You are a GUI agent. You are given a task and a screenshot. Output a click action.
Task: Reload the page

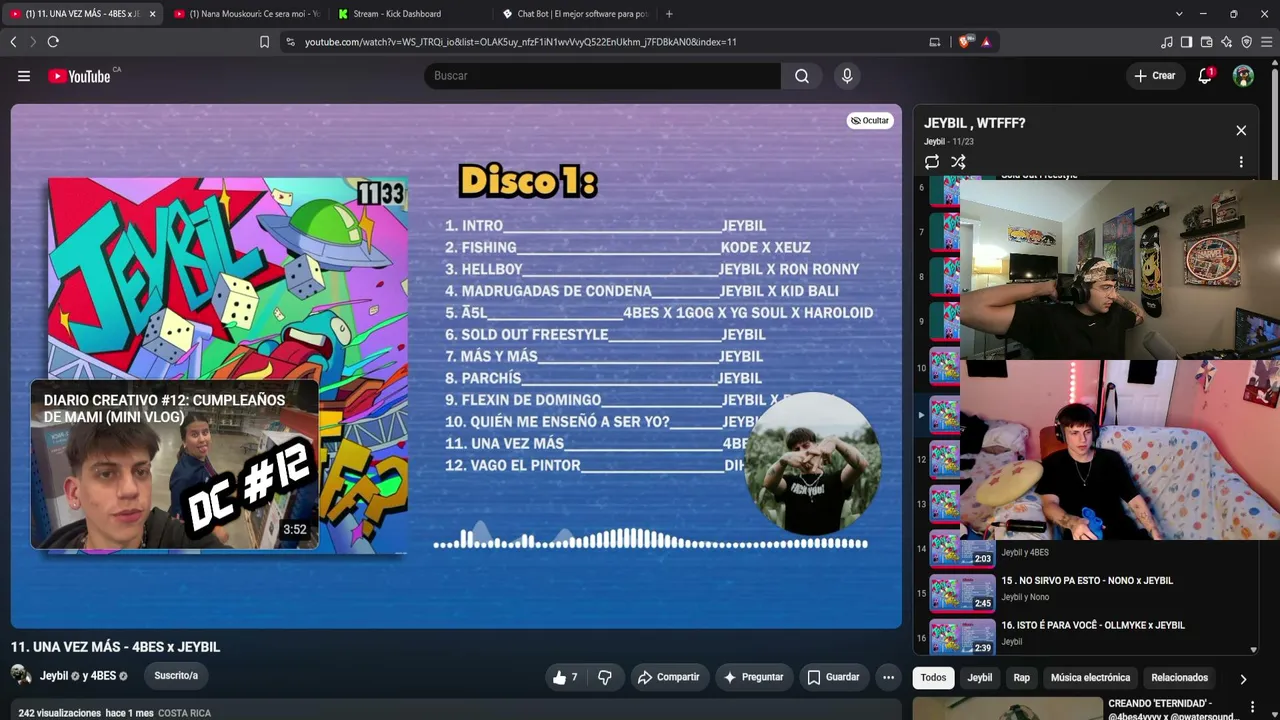point(53,42)
